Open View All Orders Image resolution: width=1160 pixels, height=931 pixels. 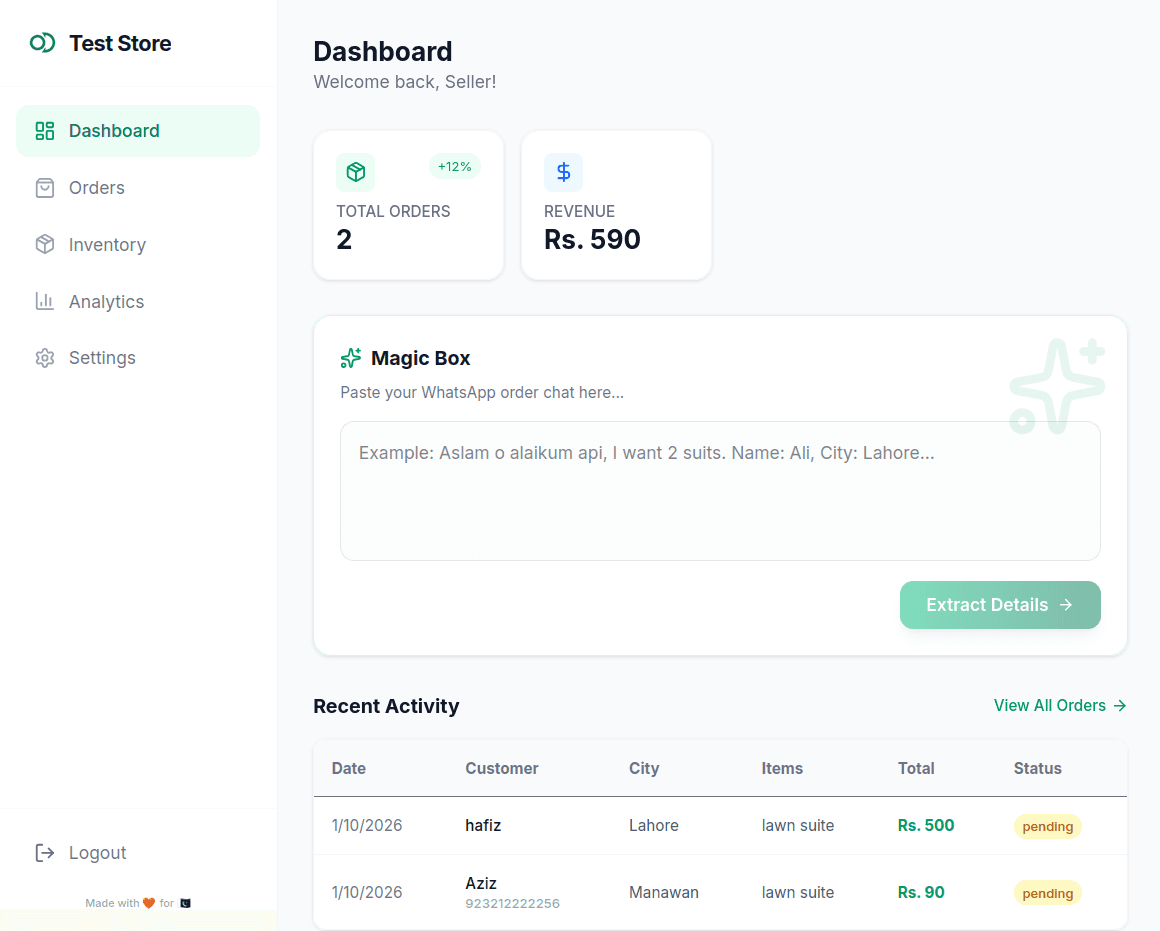pos(1059,705)
